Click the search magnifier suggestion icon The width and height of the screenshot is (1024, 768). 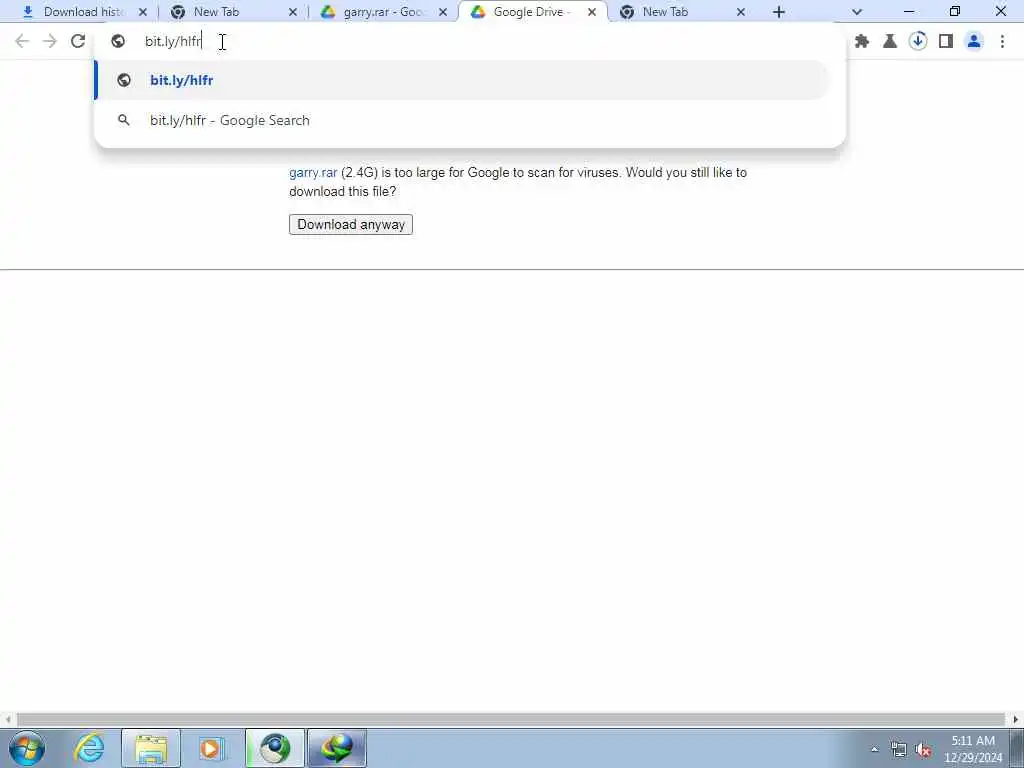point(123,120)
